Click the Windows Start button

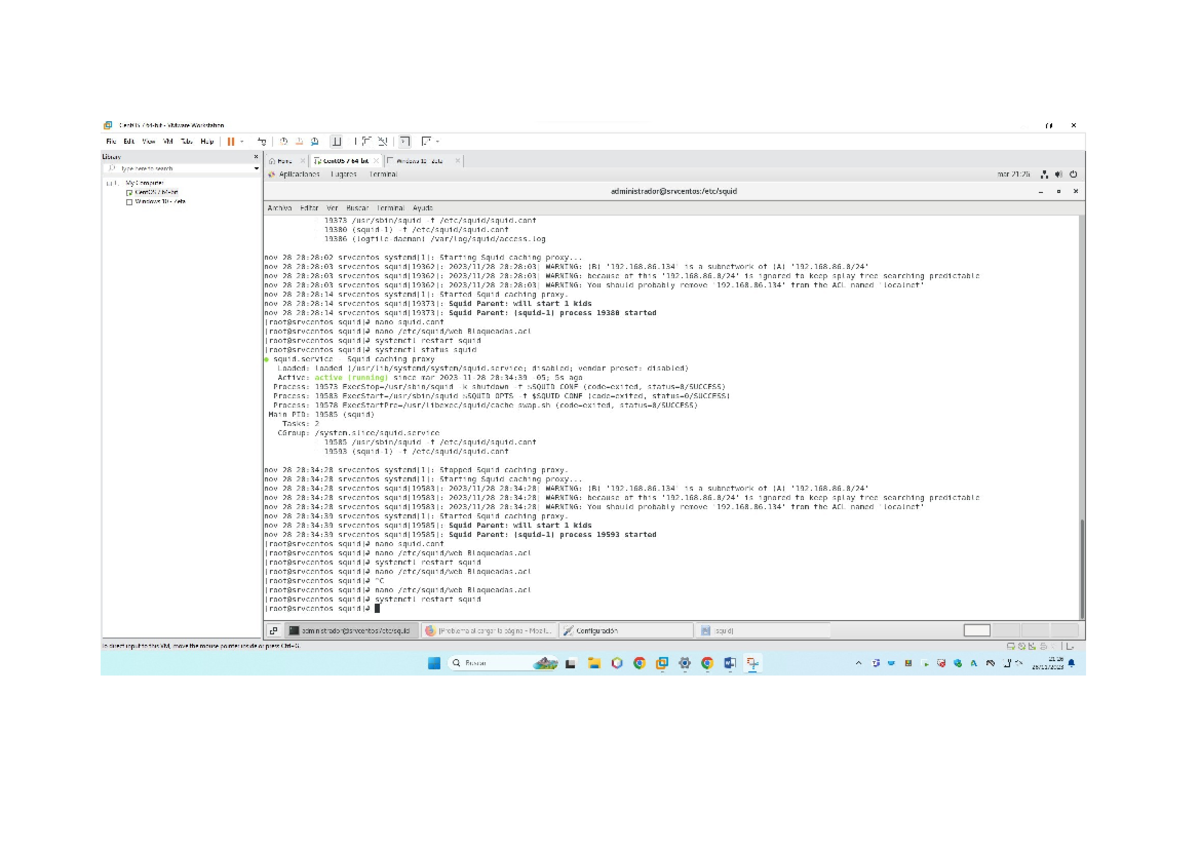434,663
